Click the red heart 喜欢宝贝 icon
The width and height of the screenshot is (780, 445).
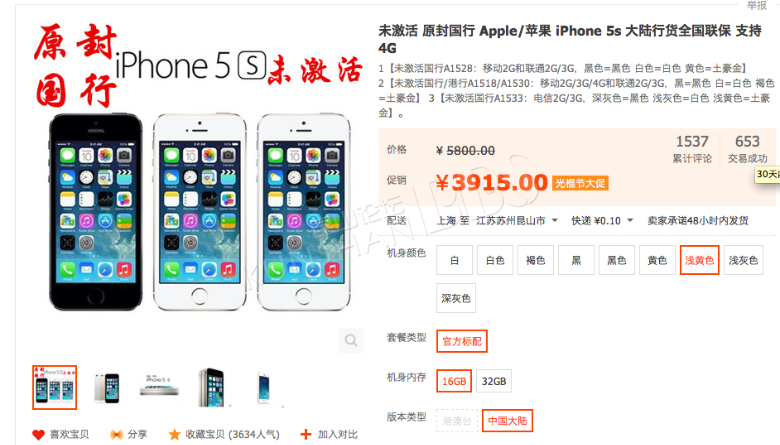coord(39,435)
